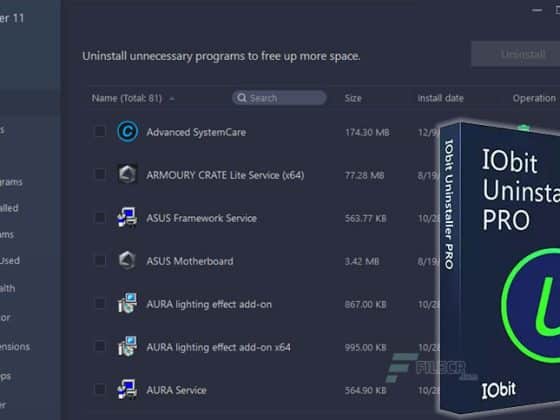
Task: Tick the AURA Service checkbox
Action: click(100, 389)
